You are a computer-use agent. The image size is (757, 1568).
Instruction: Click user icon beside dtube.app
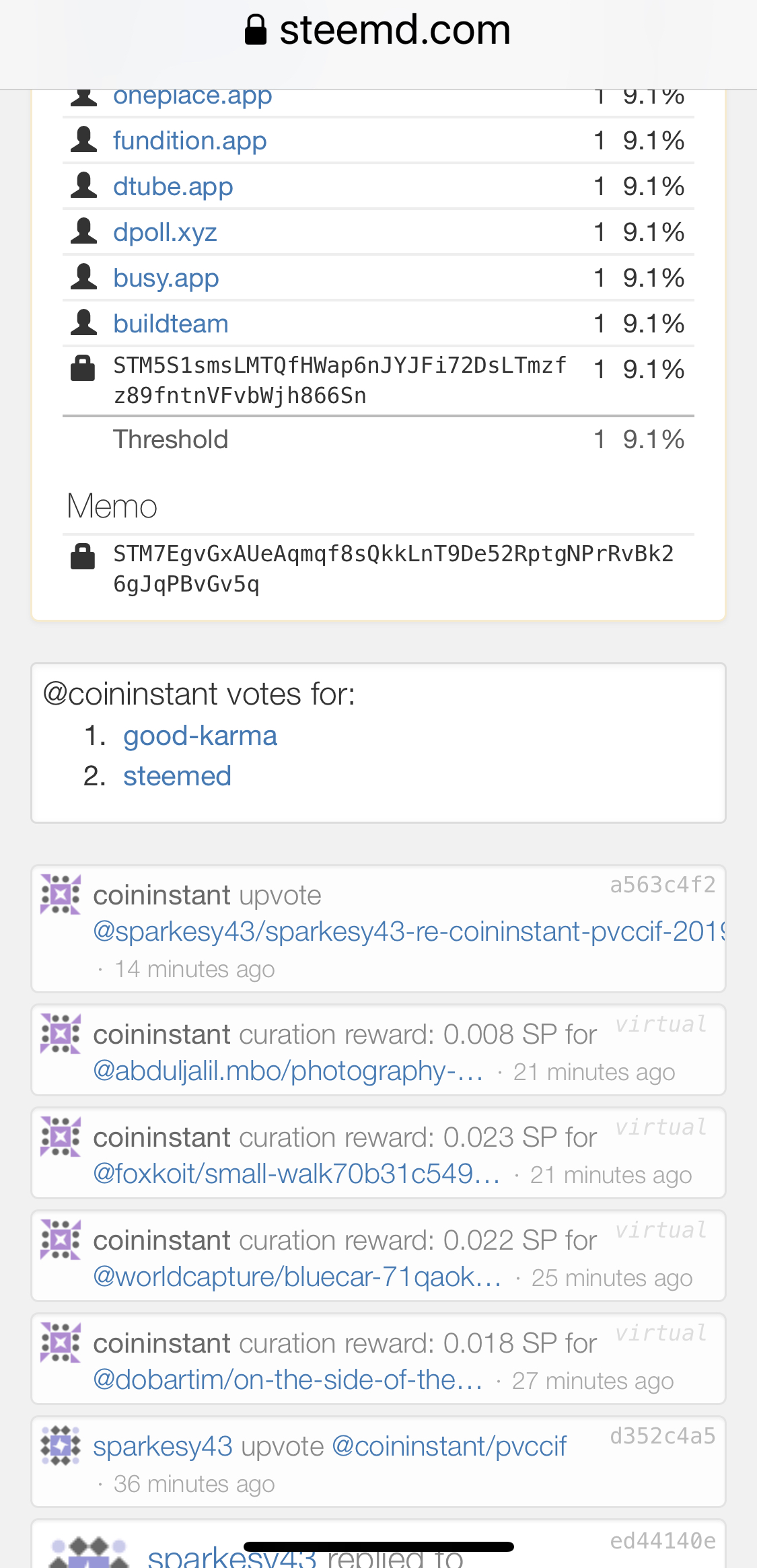pyautogui.click(x=83, y=185)
